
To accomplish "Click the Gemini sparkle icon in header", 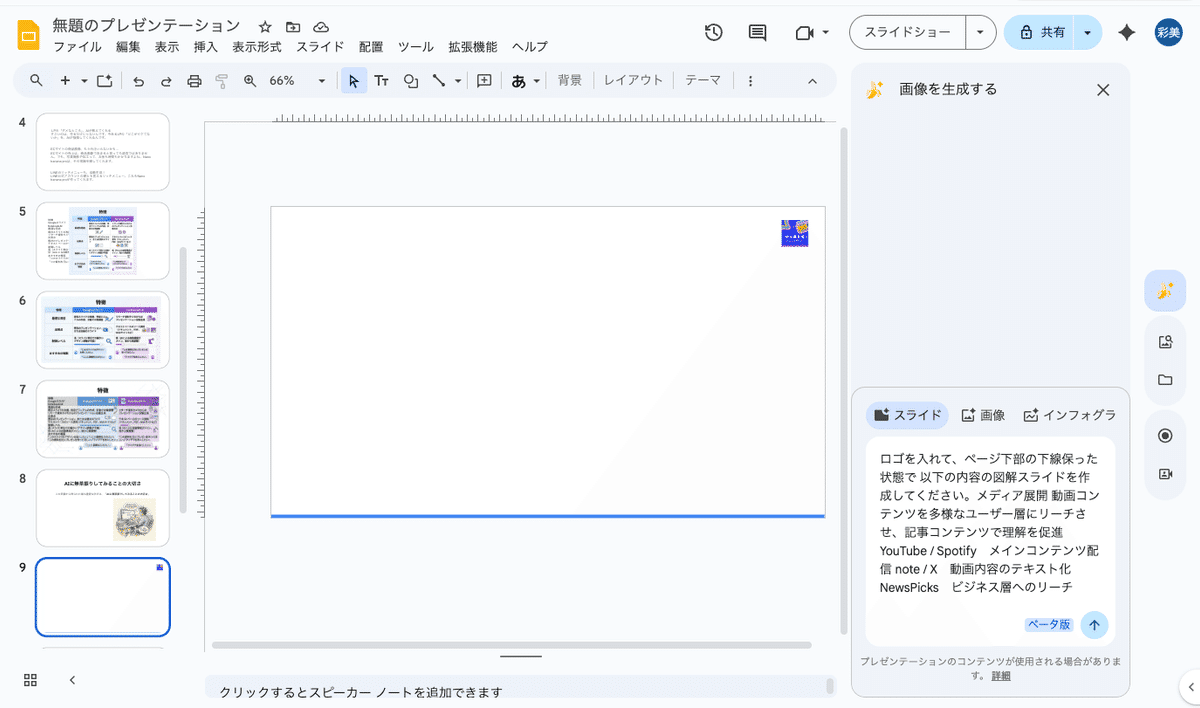I will click(x=1126, y=32).
